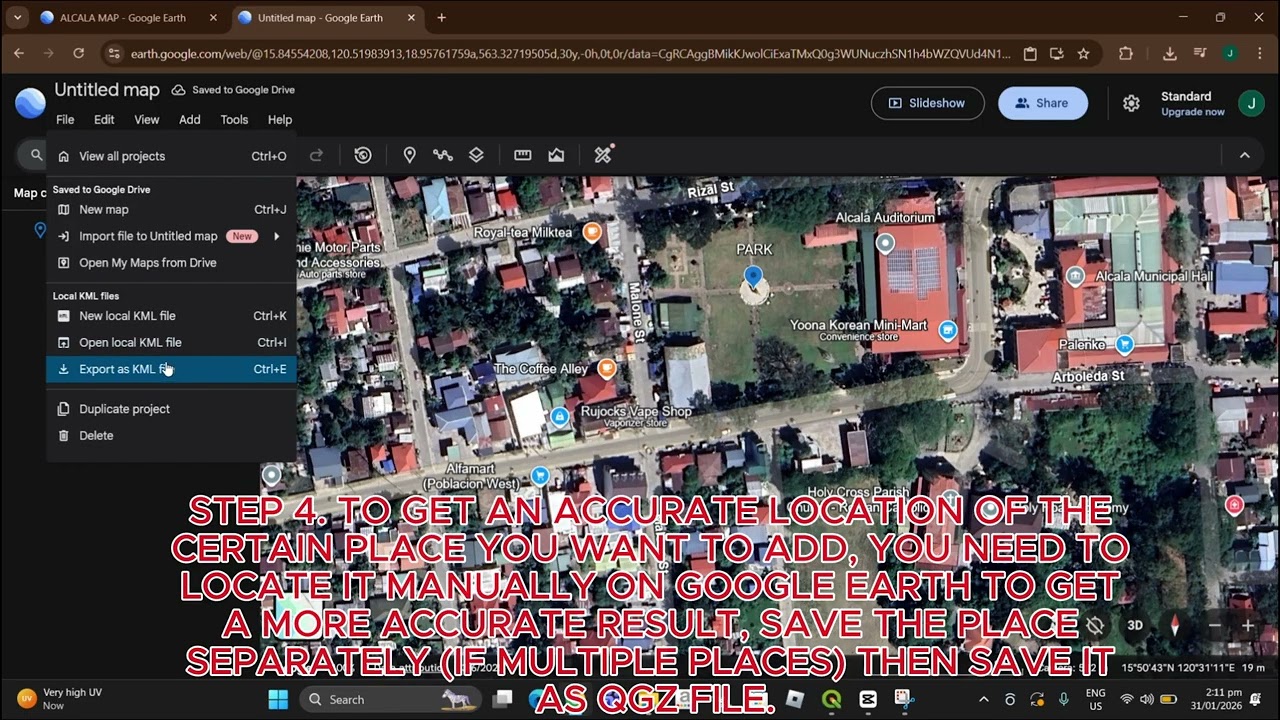Choose Open My Maps from Drive

pos(171,263)
